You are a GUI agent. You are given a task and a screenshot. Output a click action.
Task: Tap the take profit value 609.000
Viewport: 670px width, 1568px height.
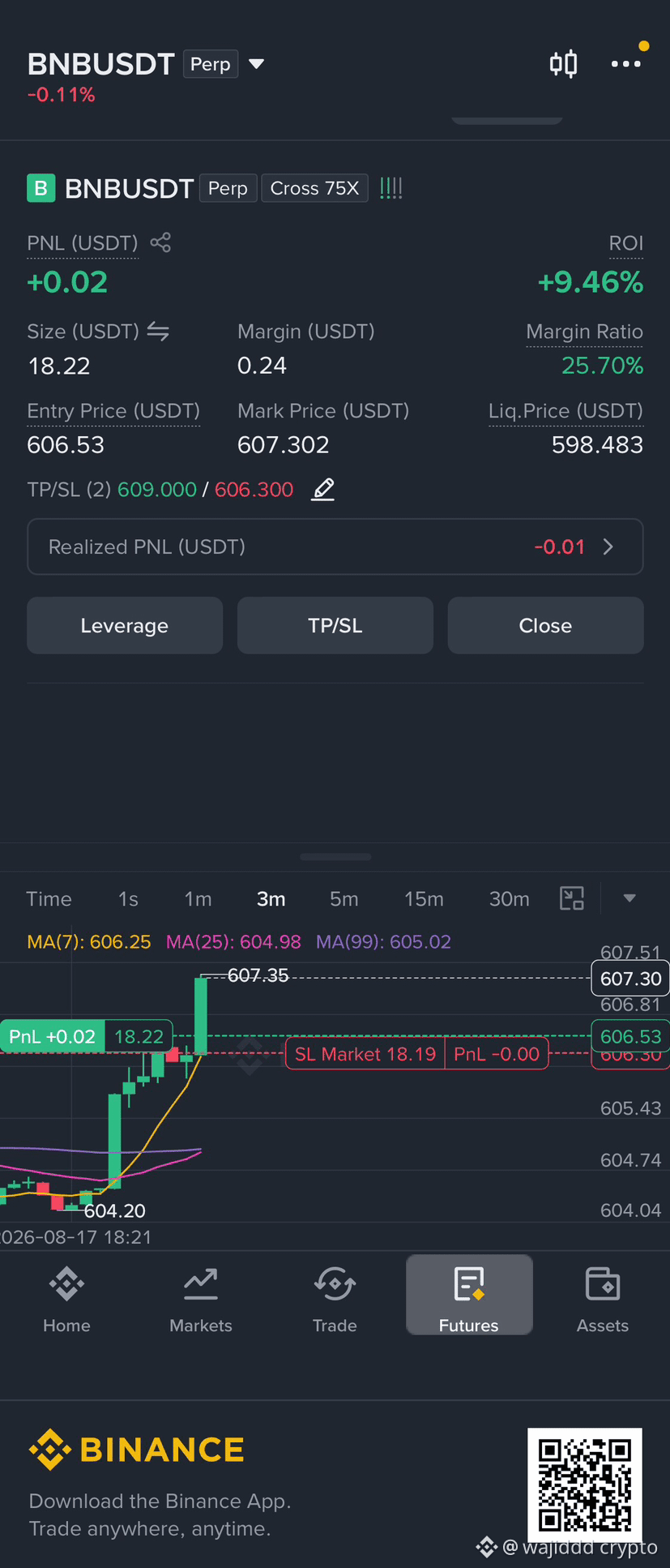(x=157, y=490)
